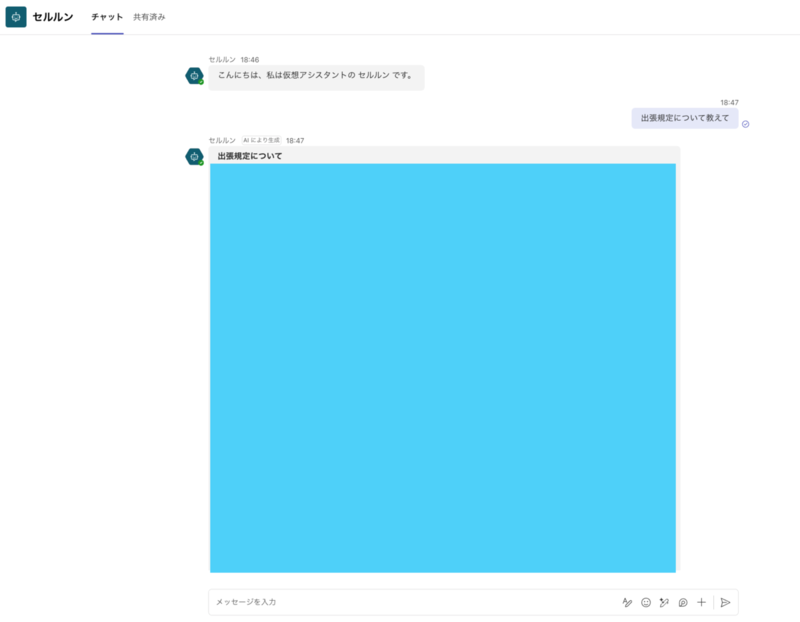Screen dimensions: 800x622
Task: Switch to the チャット tab
Action: coord(107,17)
